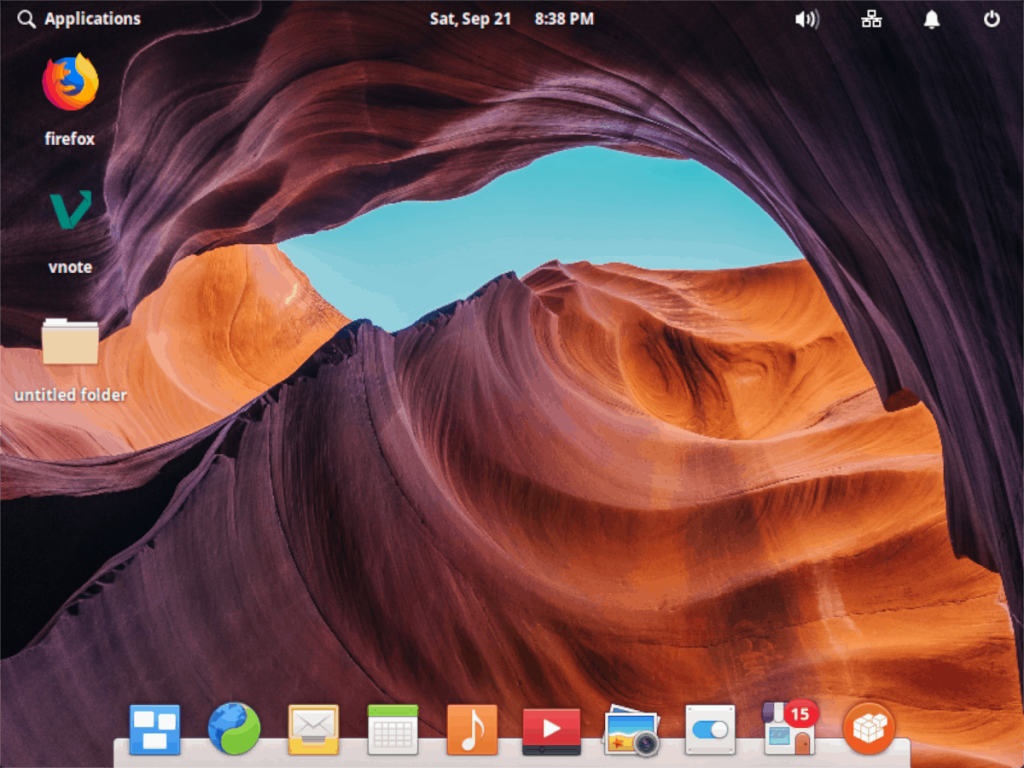1024x768 pixels.
Task: Open the network indicator menu
Action: 870,18
